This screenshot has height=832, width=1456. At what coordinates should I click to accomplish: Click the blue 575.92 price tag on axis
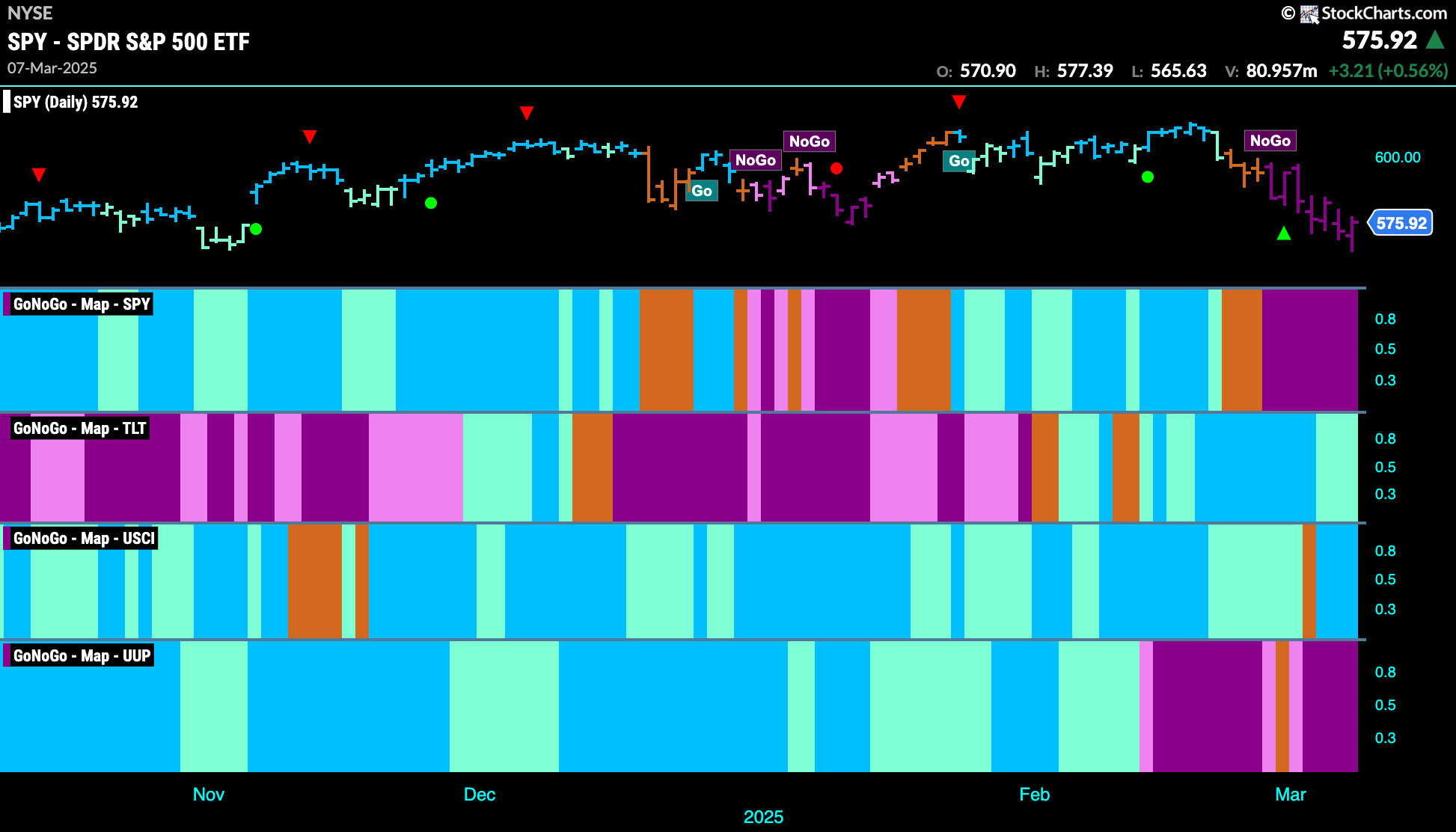tap(1401, 223)
